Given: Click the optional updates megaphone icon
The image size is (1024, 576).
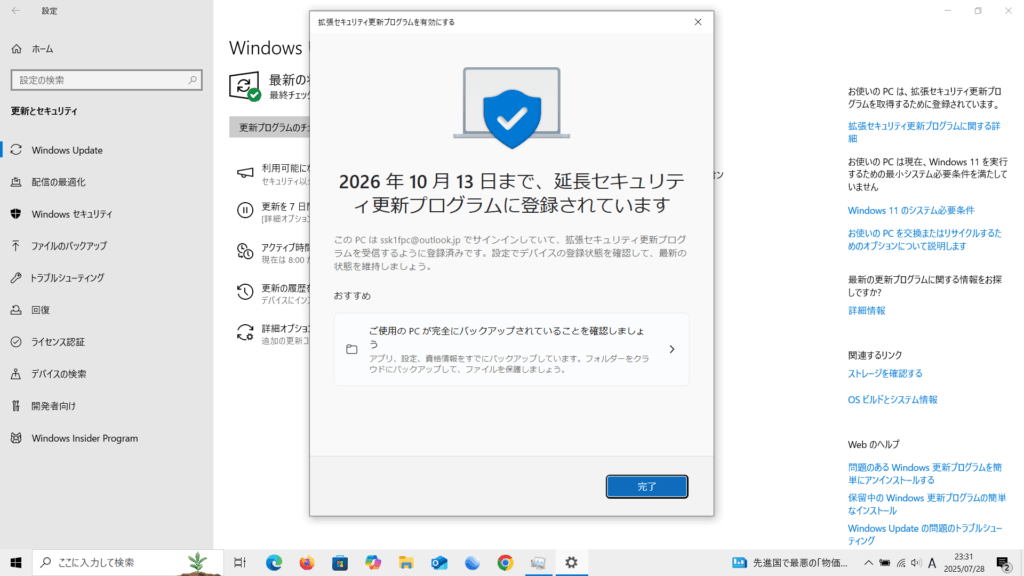Looking at the screenshot, I should pyautogui.click(x=245, y=172).
